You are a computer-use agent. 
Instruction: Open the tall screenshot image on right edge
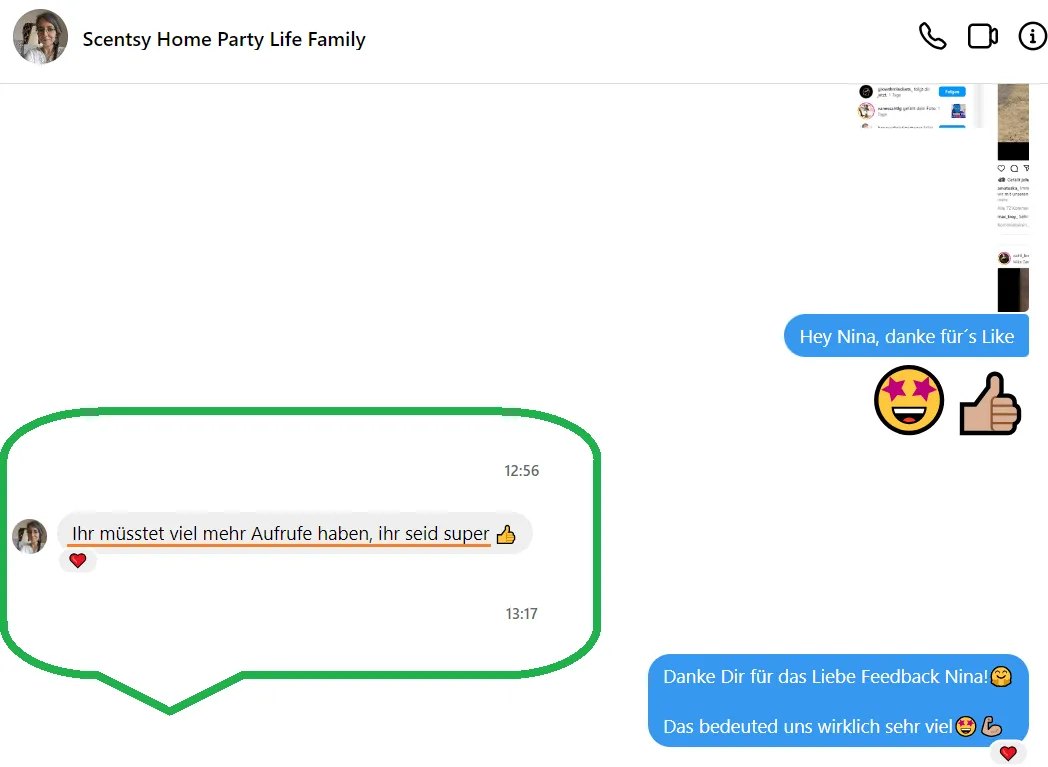click(1013, 198)
